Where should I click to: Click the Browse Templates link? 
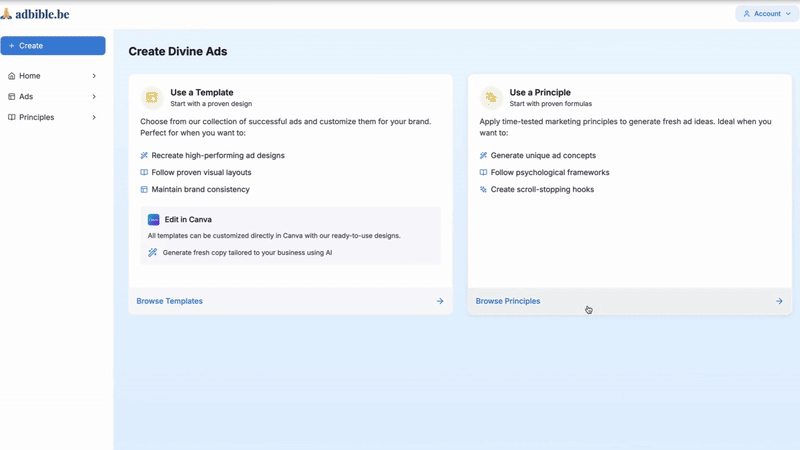169,301
